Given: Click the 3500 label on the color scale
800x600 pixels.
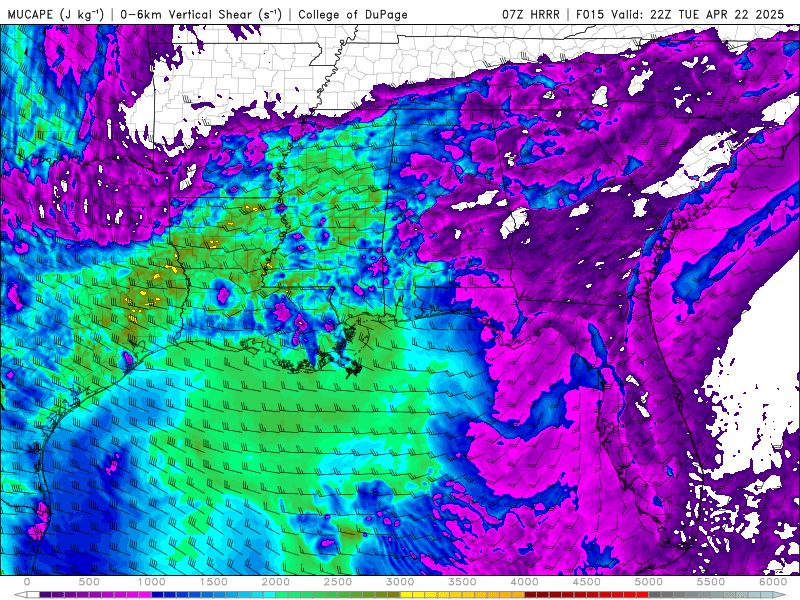Looking at the screenshot, I should click(463, 582).
